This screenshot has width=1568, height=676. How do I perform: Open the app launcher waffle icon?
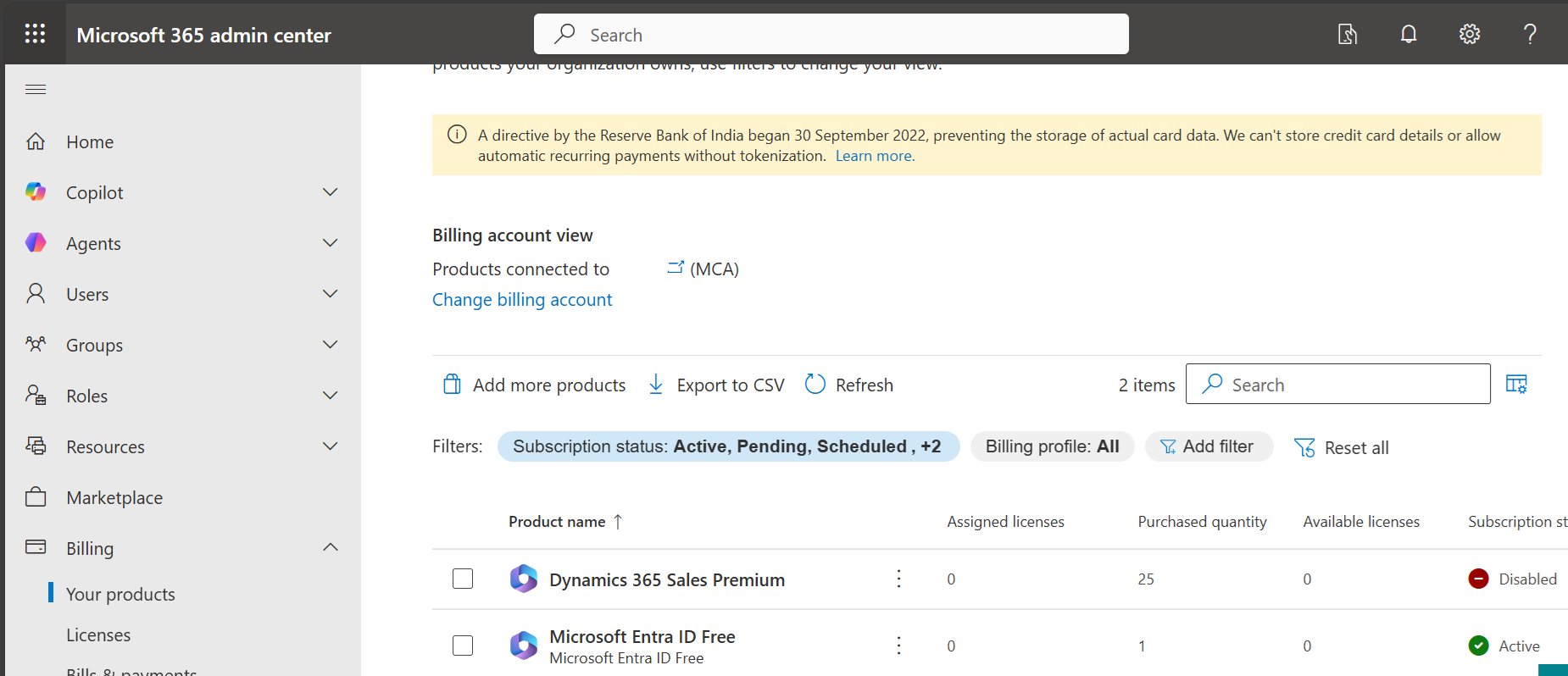(x=35, y=34)
